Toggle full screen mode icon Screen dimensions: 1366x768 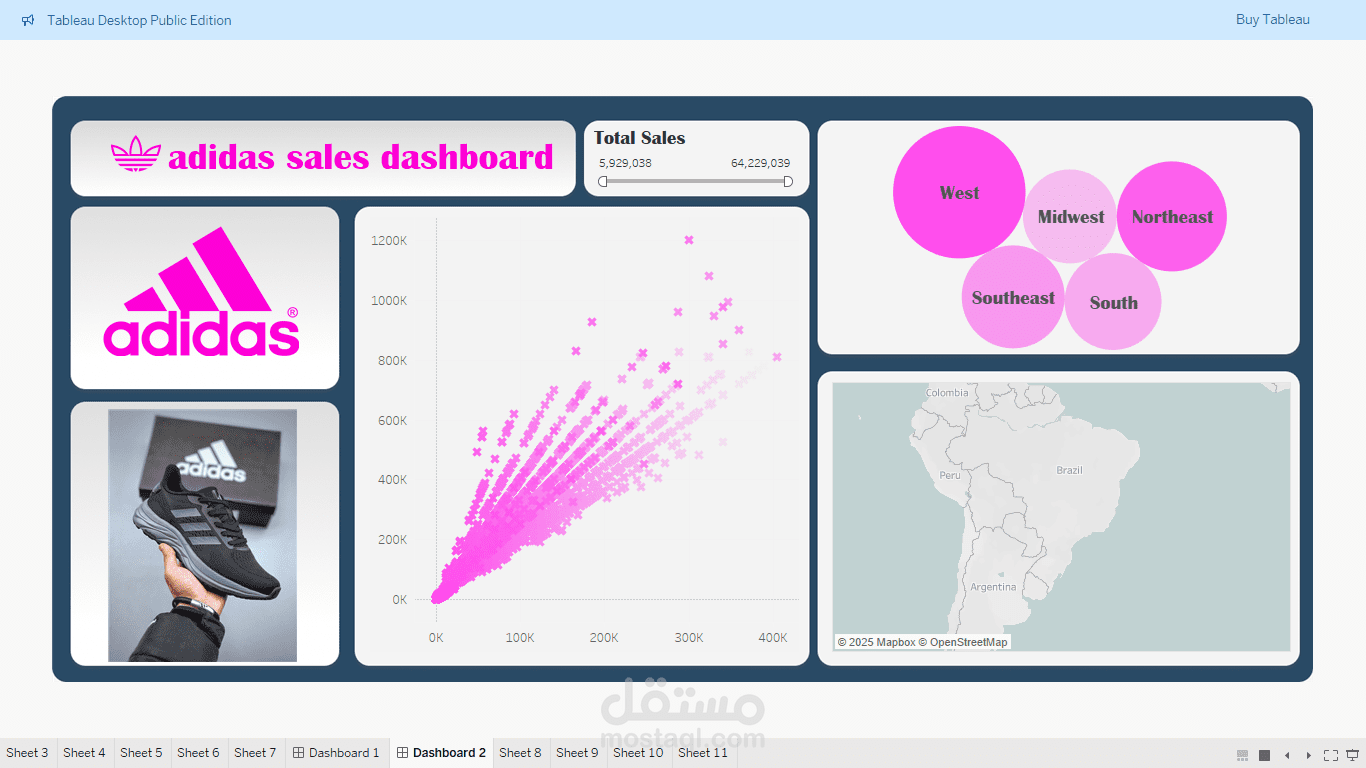pos(1331,755)
